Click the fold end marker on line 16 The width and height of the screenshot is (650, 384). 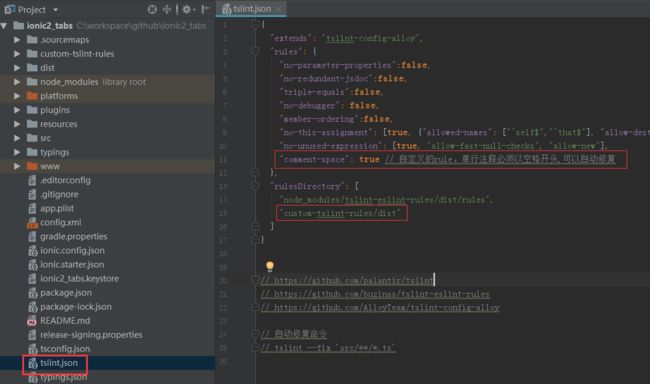point(255,226)
